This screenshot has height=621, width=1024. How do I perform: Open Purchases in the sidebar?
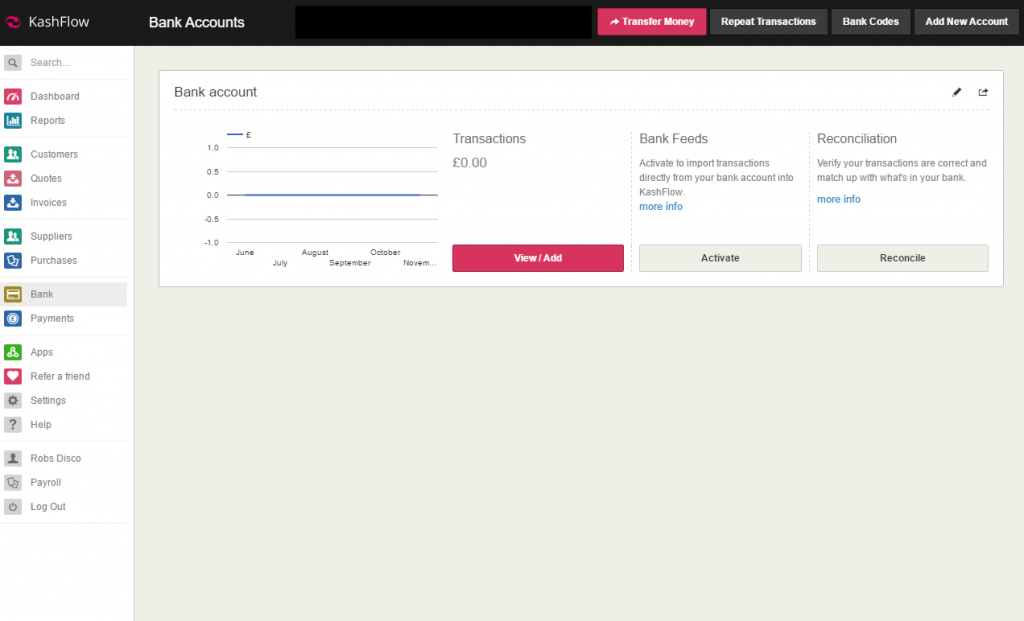click(54, 261)
